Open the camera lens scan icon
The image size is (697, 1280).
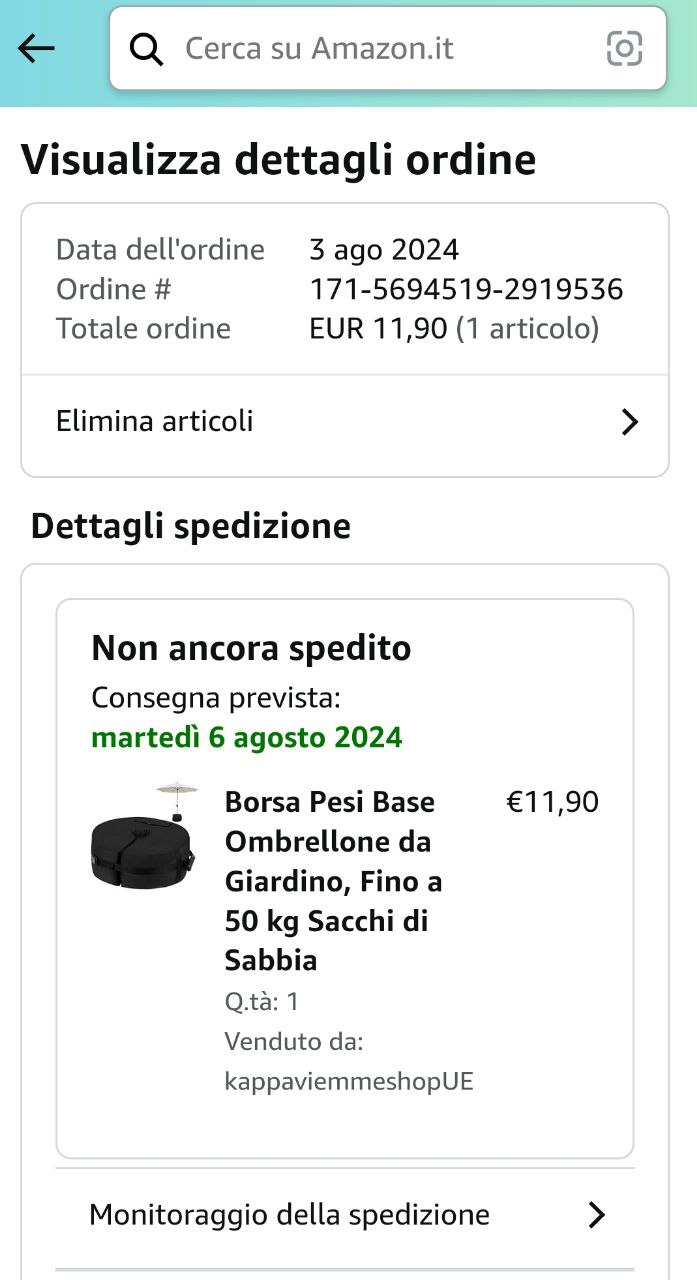click(624, 48)
